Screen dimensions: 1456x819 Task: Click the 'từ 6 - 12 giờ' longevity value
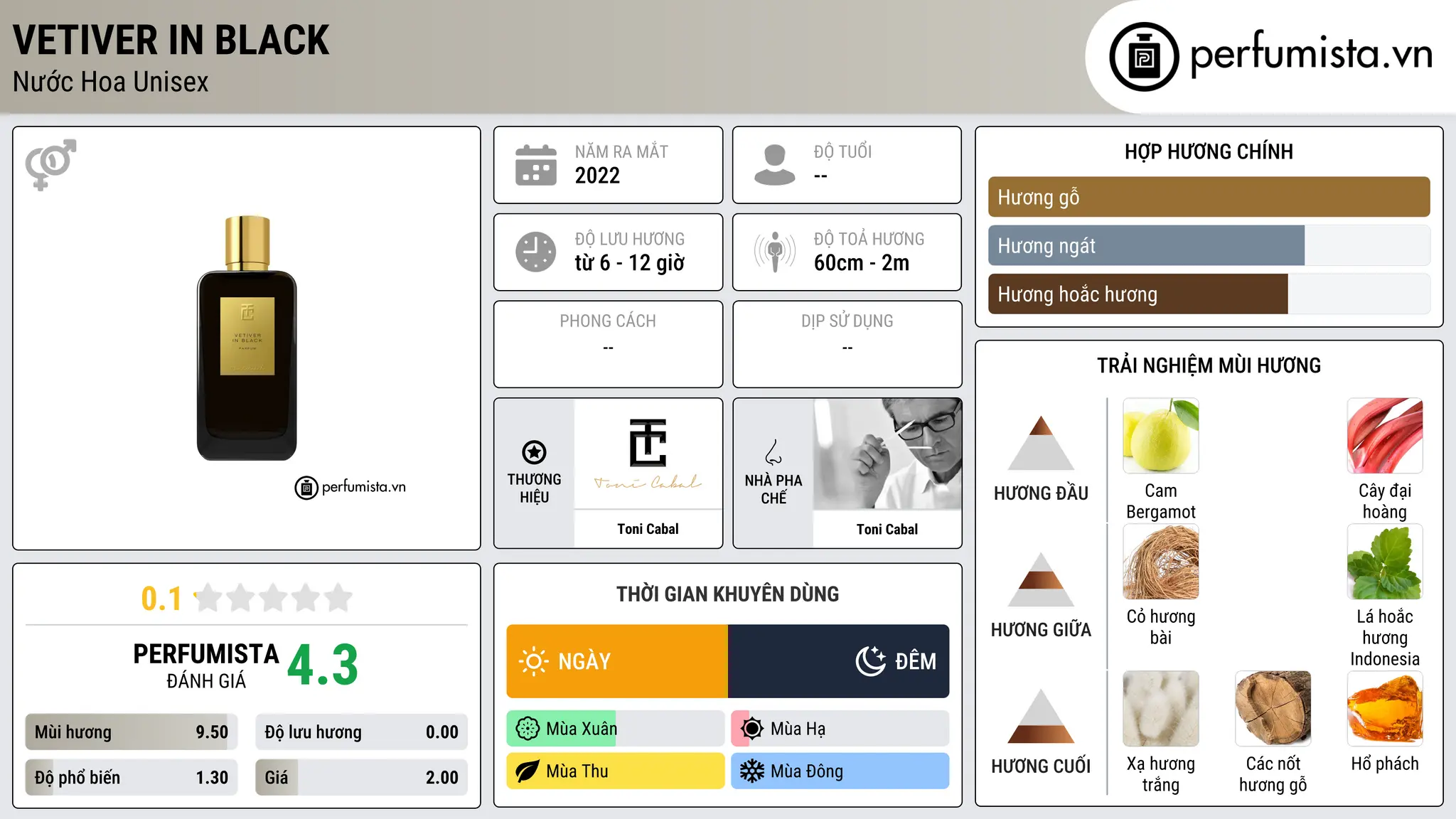[630, 263]
